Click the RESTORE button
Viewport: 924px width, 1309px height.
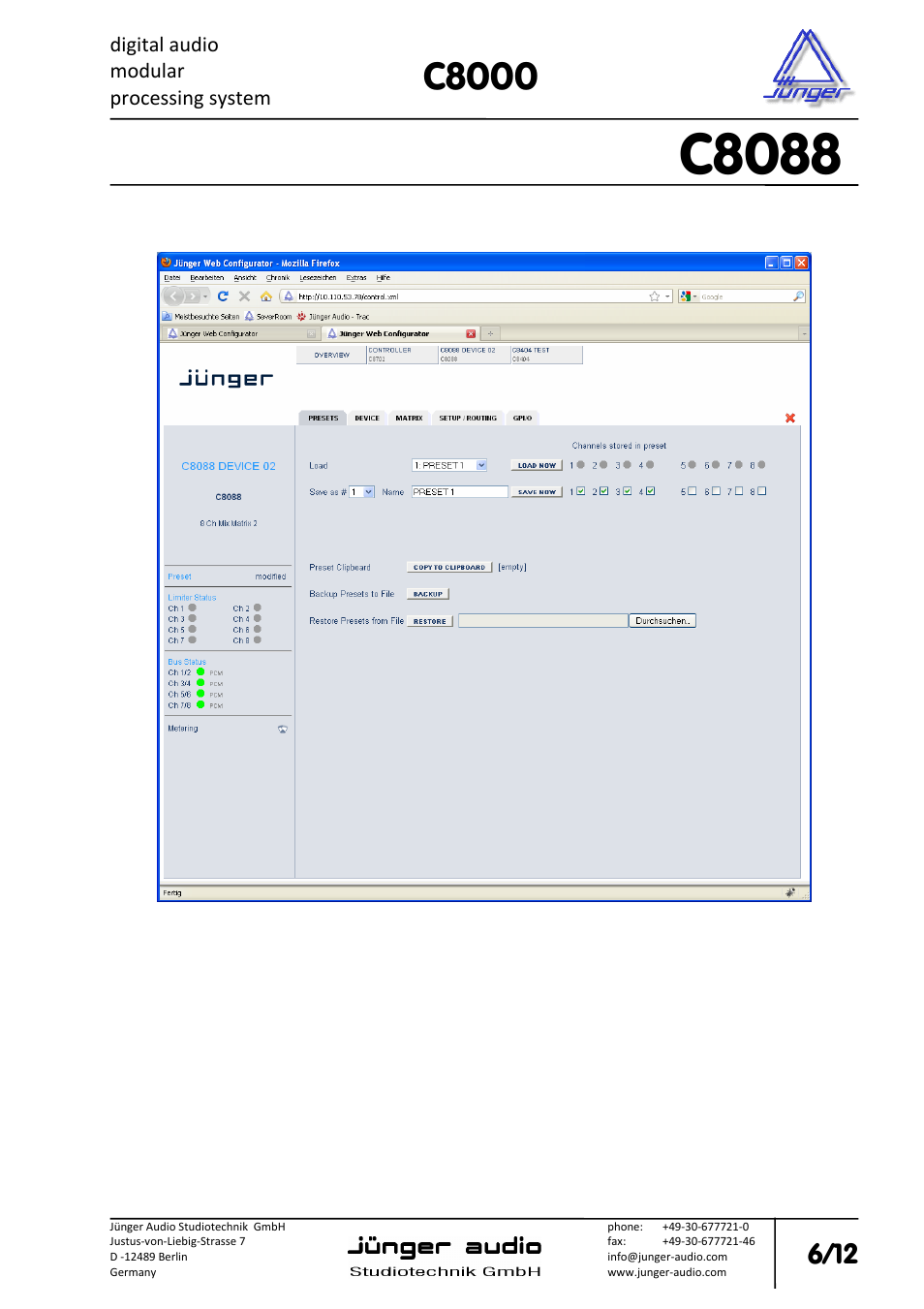coord(430,621)
